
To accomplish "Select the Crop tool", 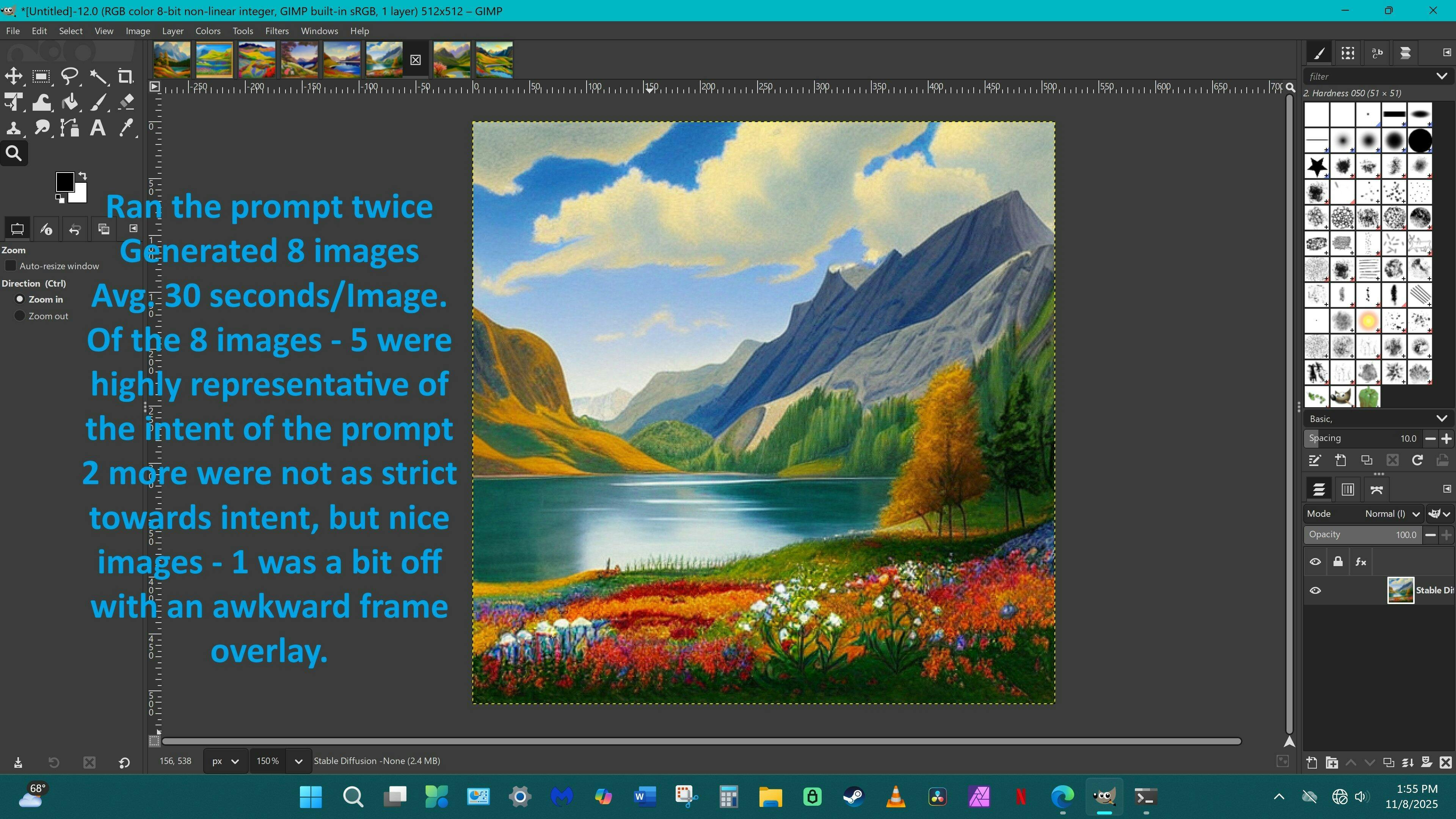I will click(125, 76).
